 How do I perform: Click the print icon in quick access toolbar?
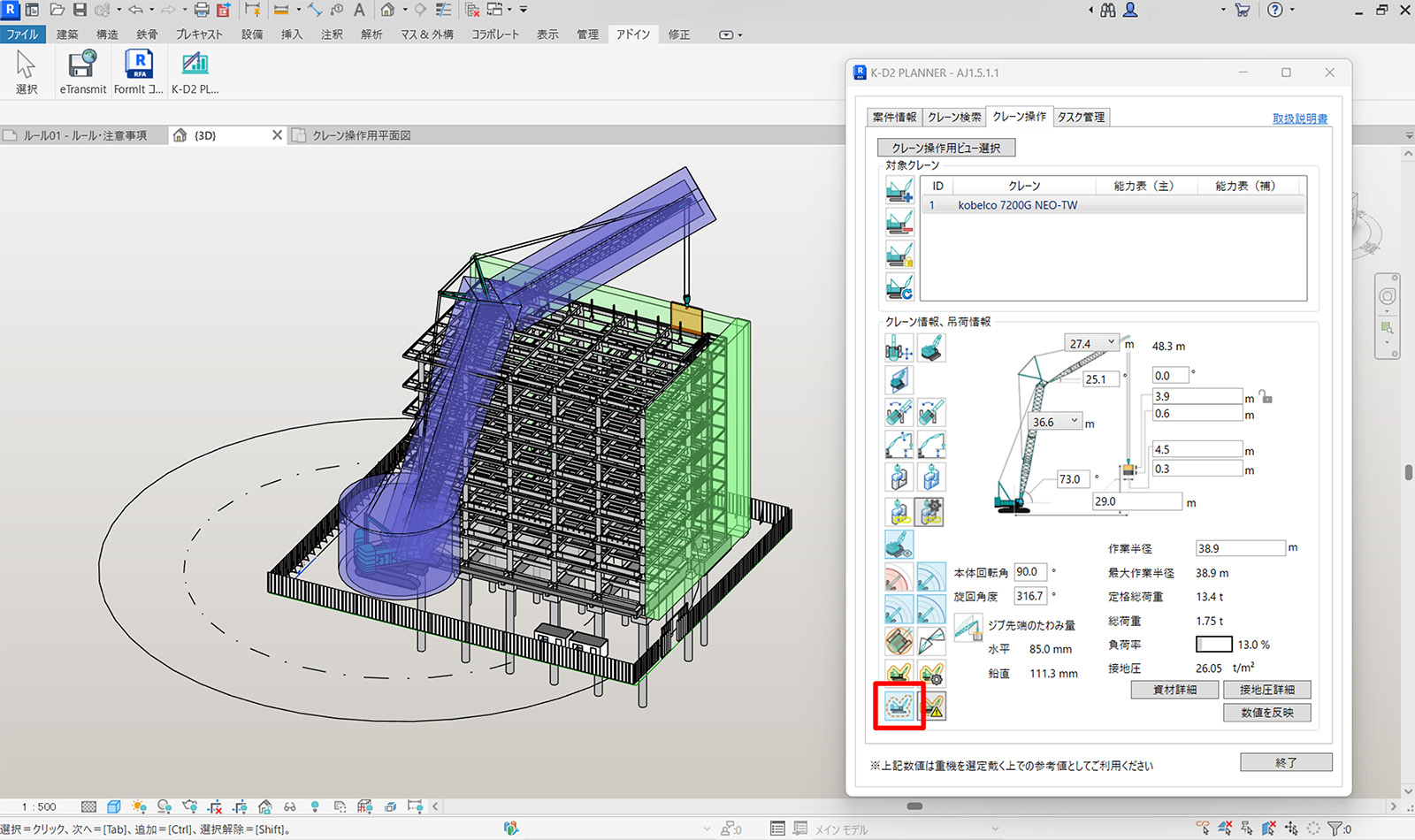202,10
